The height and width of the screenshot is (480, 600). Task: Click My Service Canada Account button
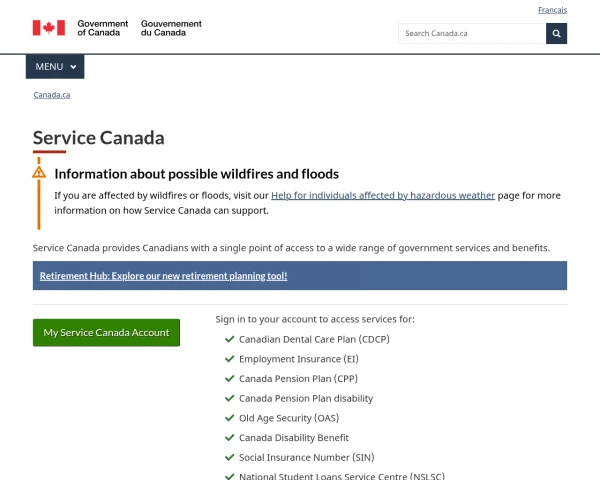(106, 333)
